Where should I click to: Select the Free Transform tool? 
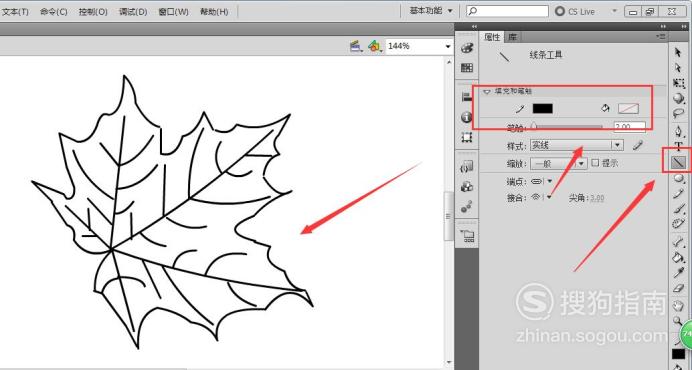(x=678, y=83)
